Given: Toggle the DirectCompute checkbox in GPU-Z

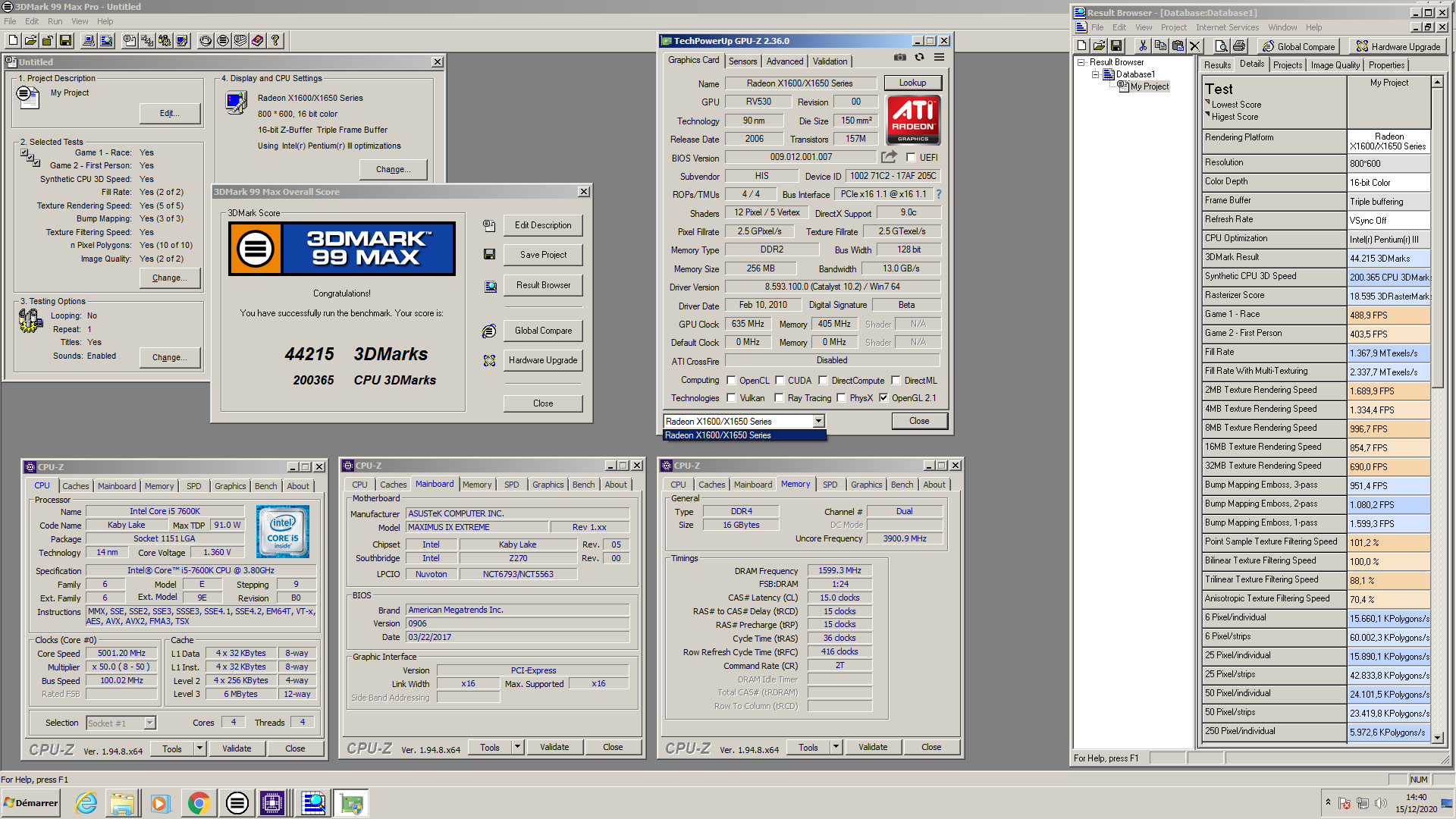Looking at the screenshot, I should pos(823,381).
